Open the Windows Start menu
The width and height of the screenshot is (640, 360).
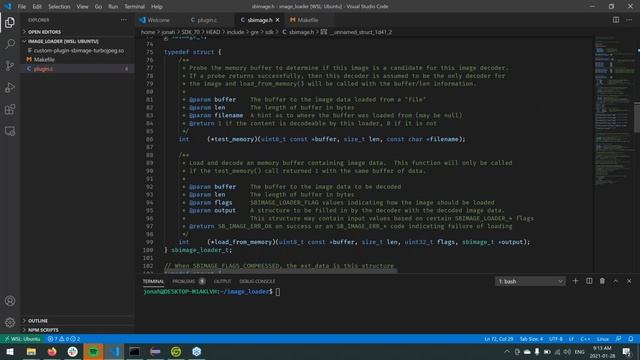tap(10, 351)
